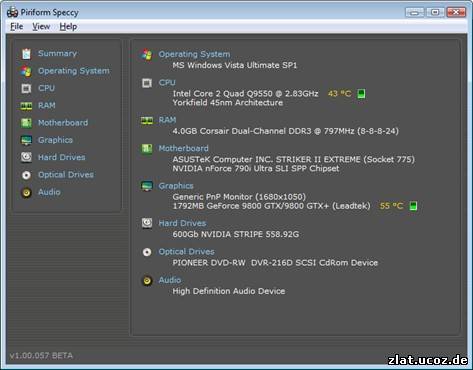The image size is (473, 370).
Task: Click the green GPU temperature indicator icon
Action: [x=413, y=206]
